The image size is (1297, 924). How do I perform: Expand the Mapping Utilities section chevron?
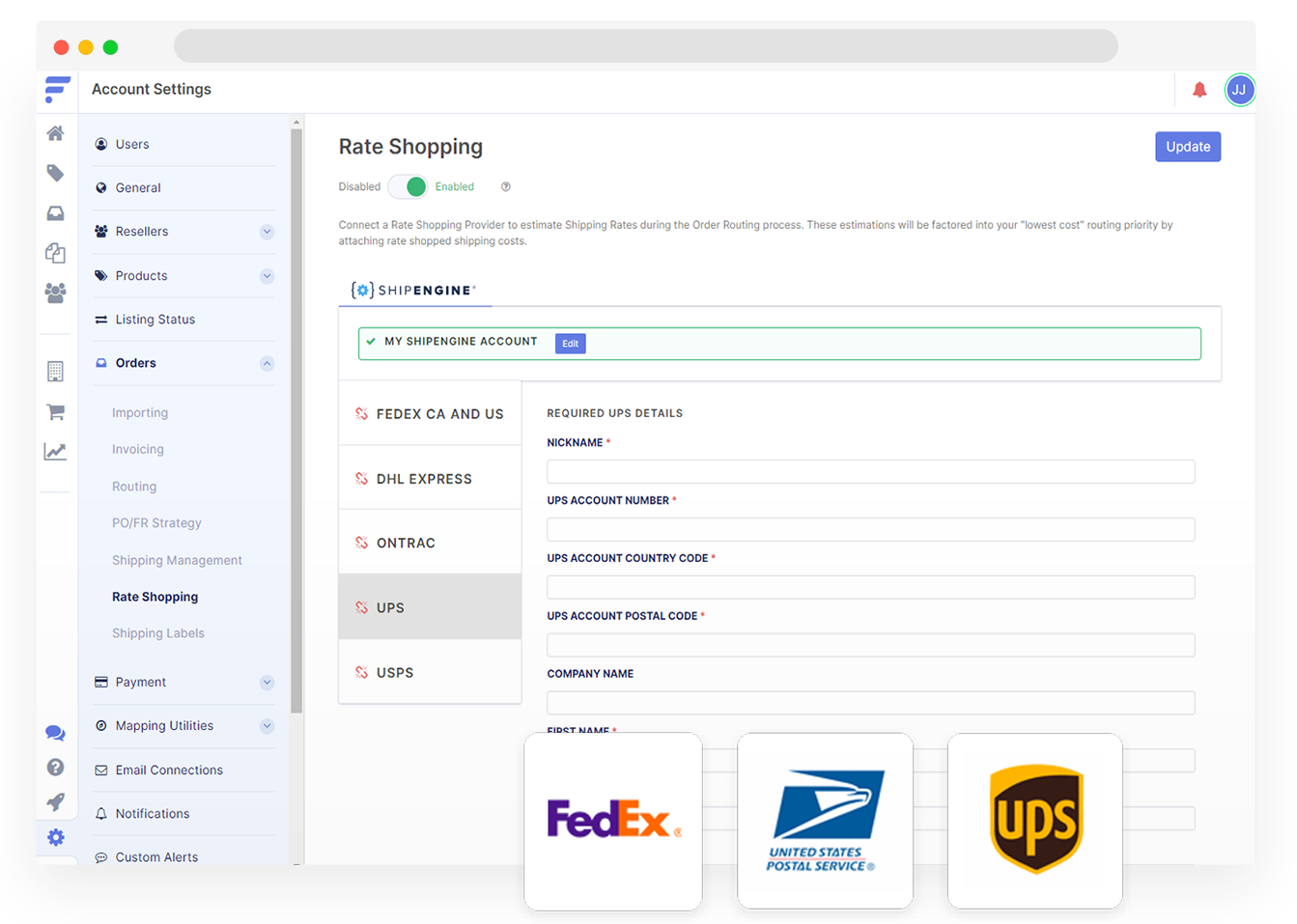click(x=268, y=726)
